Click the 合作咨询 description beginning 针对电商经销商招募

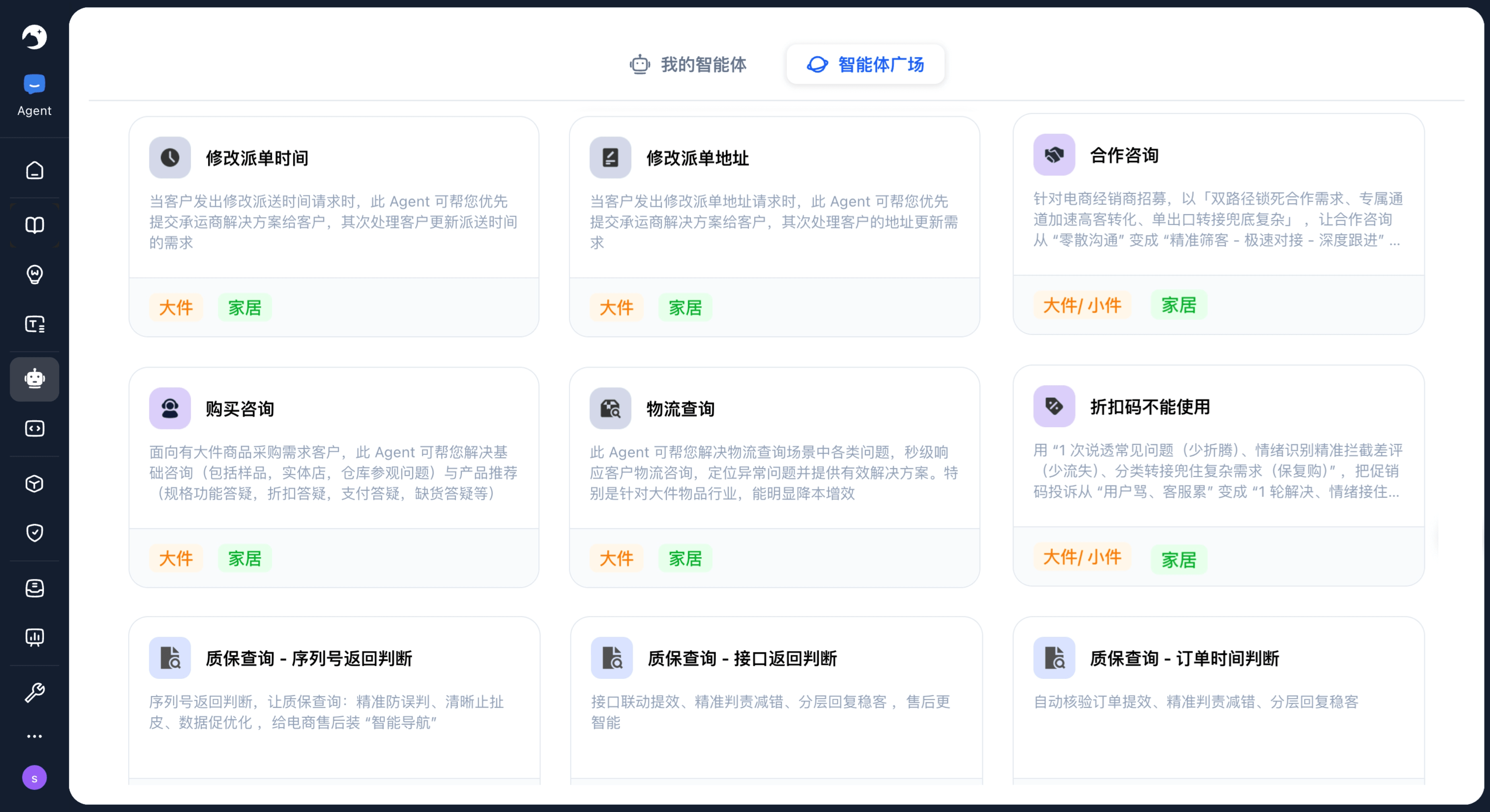click(x=1217, y=220)
